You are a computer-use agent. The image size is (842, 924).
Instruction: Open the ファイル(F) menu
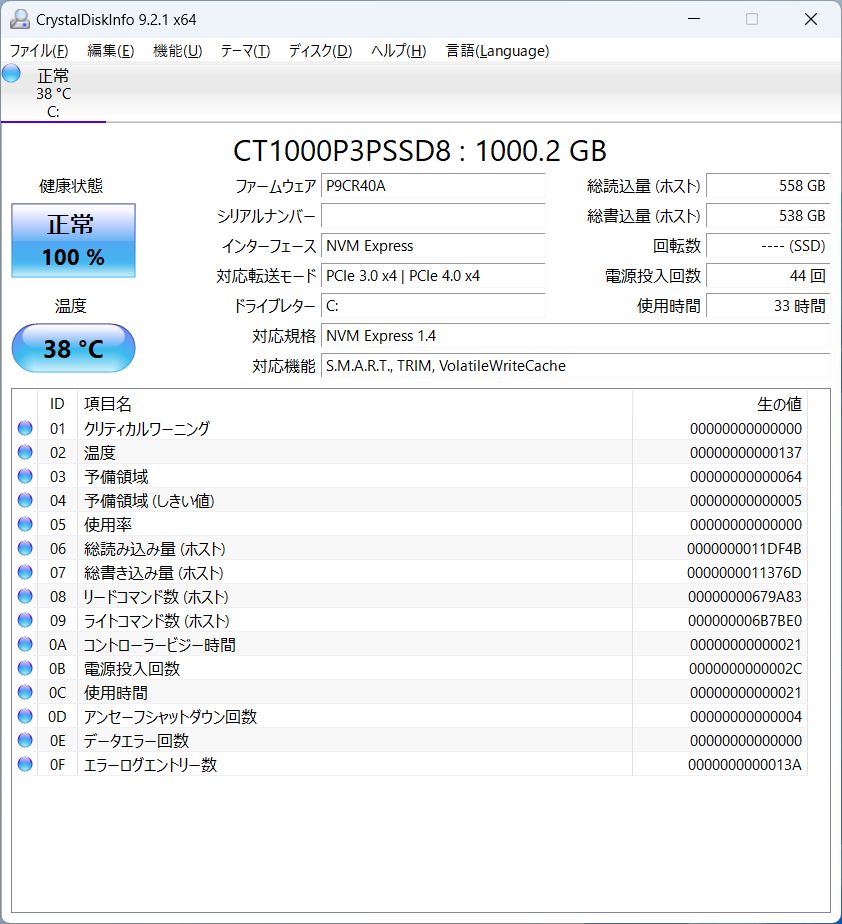(39, 51)
